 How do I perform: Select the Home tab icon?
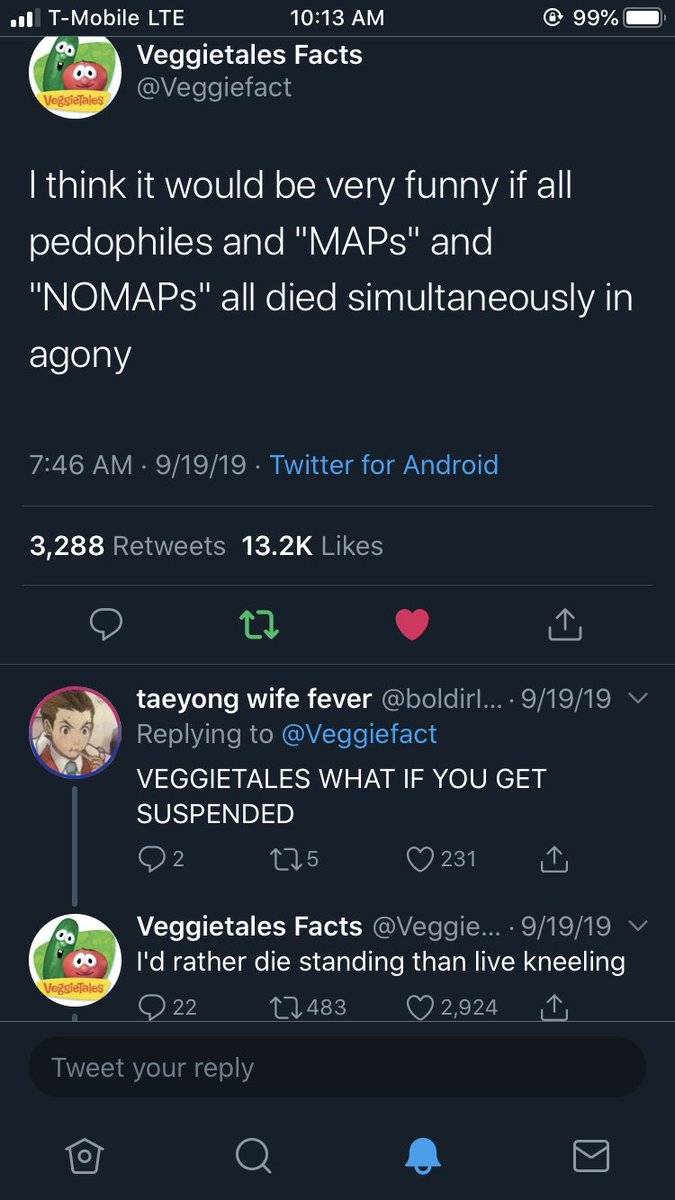click(x=84, y=1156)
